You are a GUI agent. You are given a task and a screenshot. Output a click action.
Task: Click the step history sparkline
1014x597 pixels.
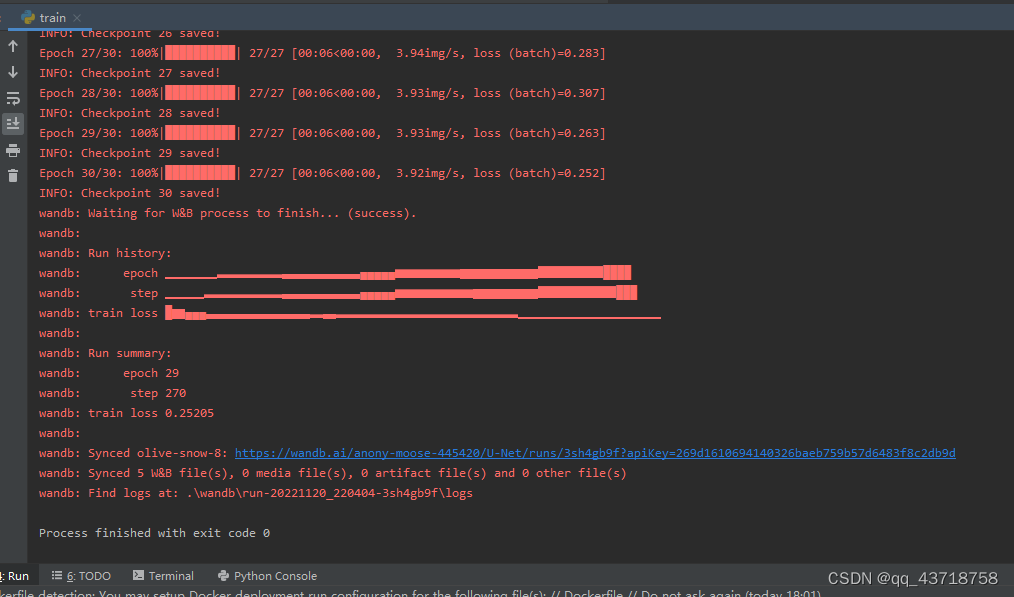pyautogui.click(x=401, y=293)
